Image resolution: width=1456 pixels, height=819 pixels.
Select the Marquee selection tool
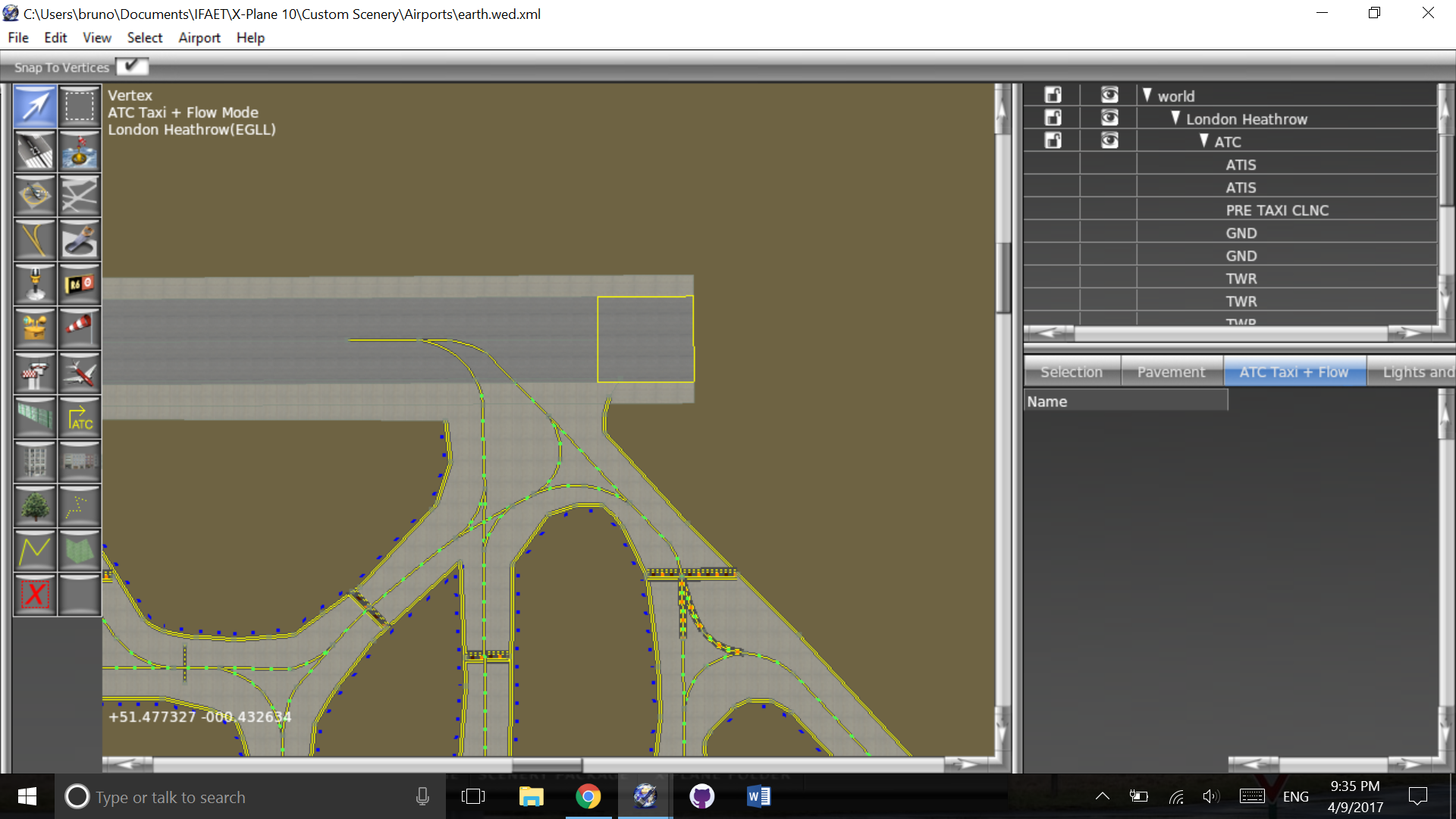click(x=80, y=107)
